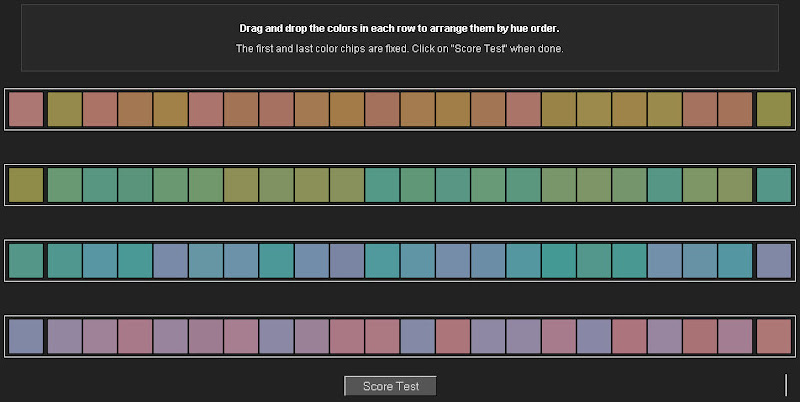Pick the fixed periwinkle chip ending row three
The height and width of the screenshot is (402, 800).
[x=773, y=261]
